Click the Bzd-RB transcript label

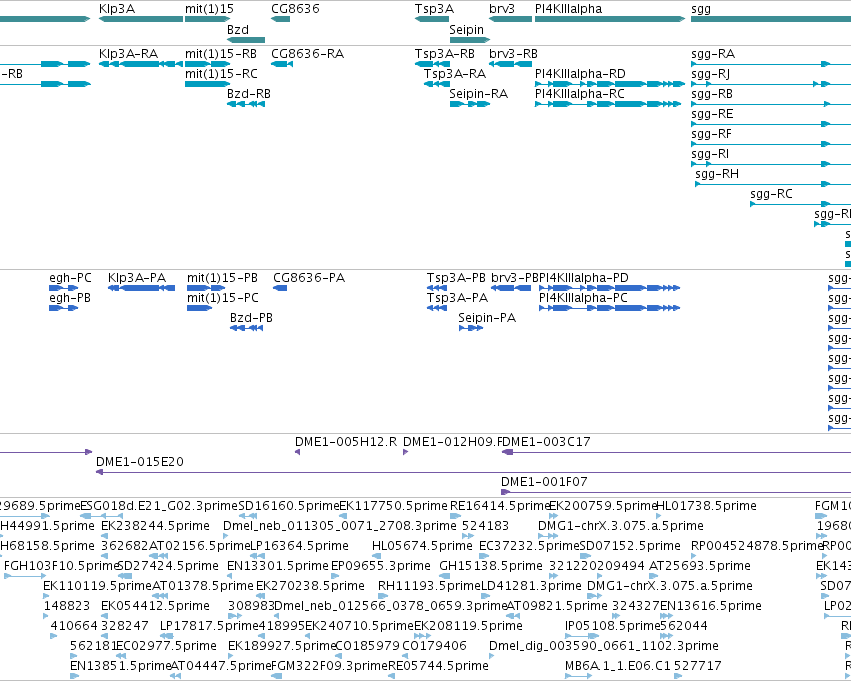pyautogui.click(x=249, y=94)
